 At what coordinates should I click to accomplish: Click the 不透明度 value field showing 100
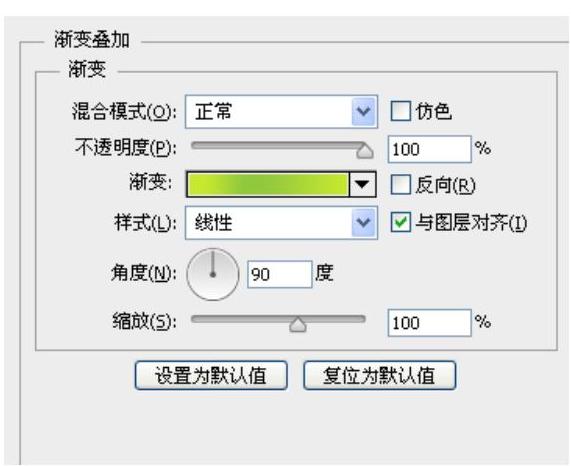point(430,149)
